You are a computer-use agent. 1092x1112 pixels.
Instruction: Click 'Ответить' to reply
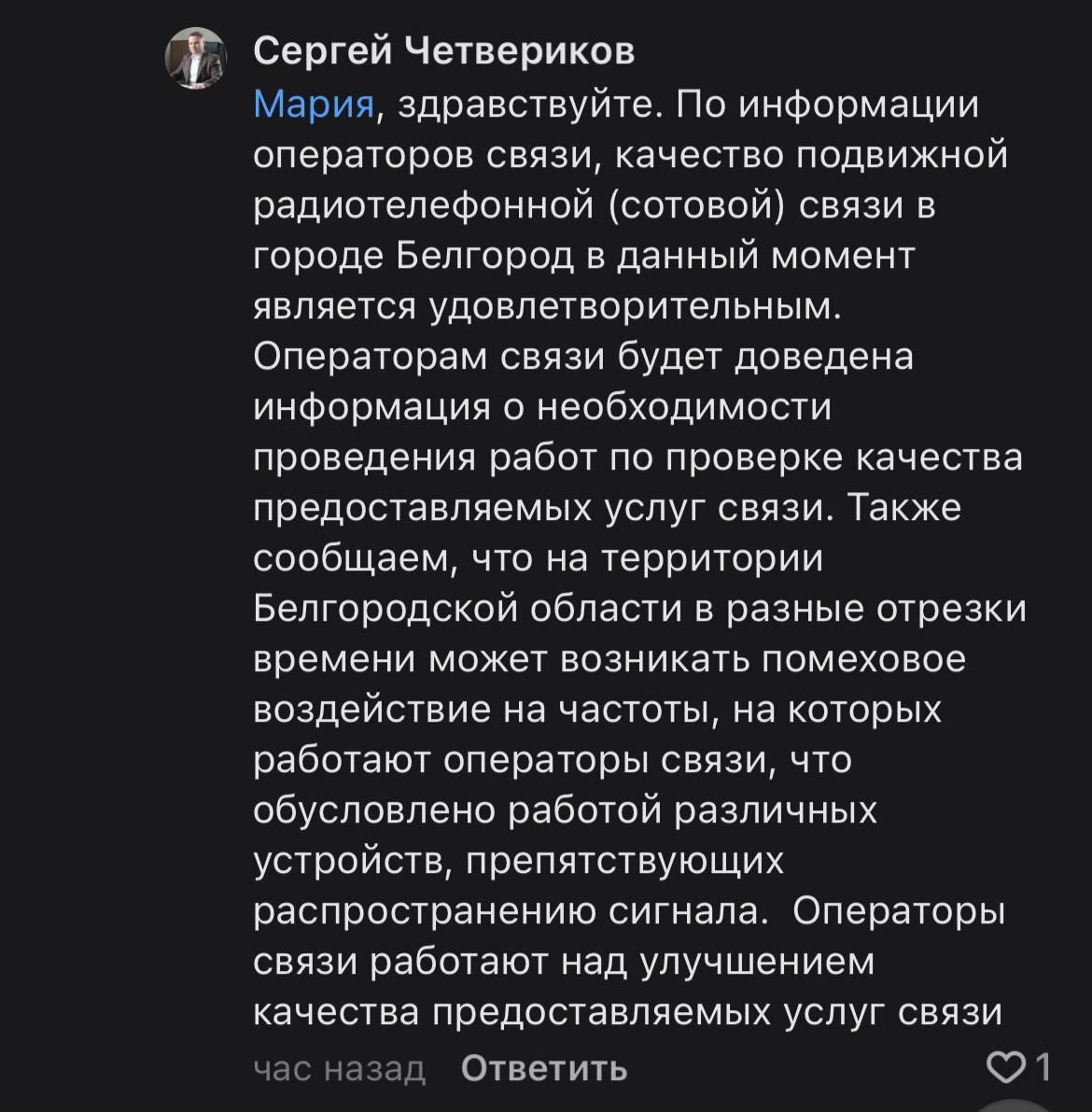pos(541,1065)
